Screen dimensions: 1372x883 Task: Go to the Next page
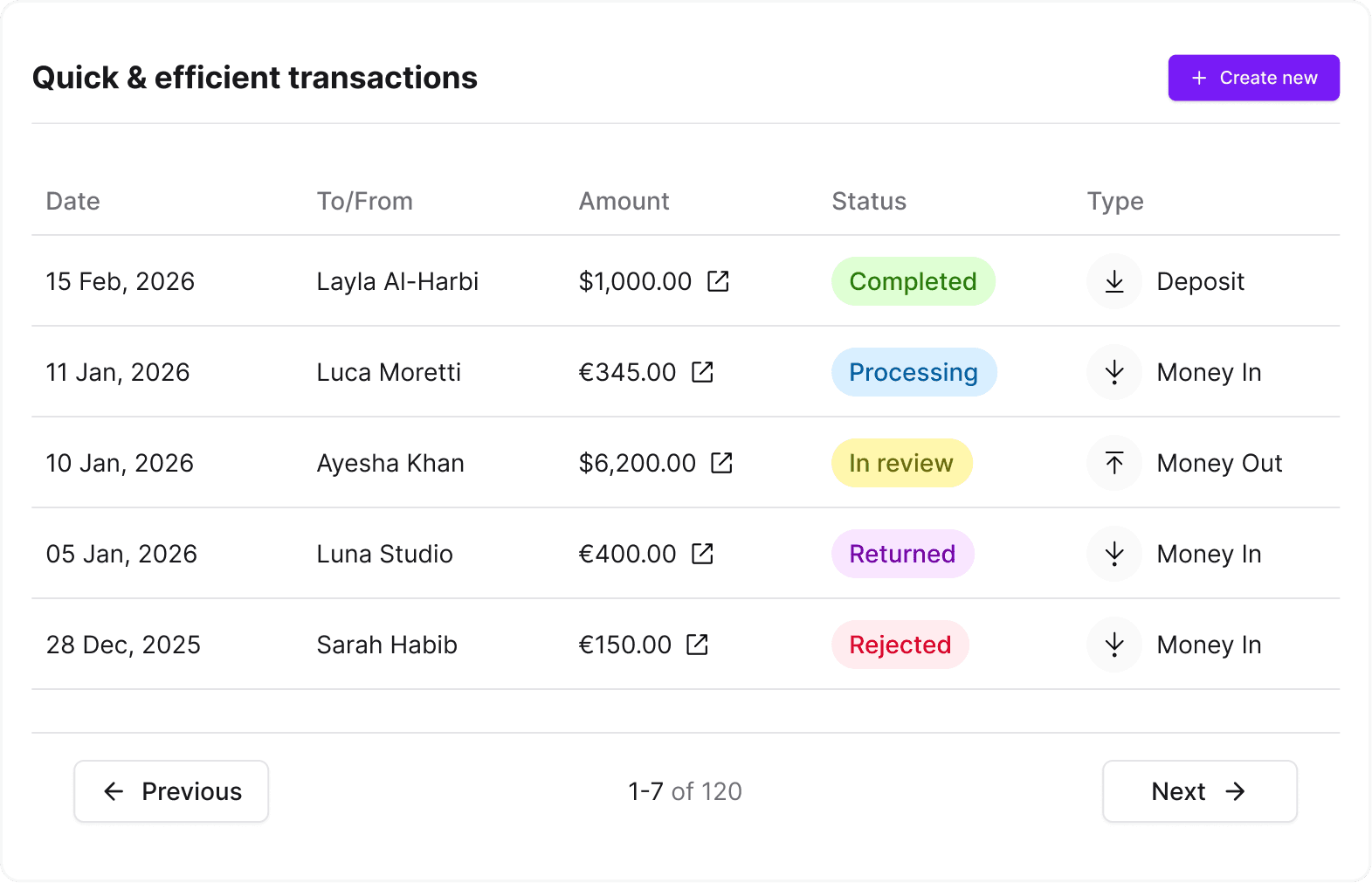pos(1199,791)
